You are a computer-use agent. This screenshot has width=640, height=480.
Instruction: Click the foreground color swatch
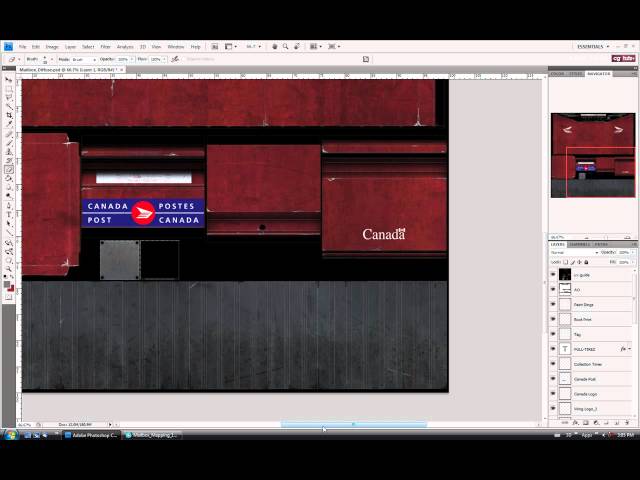(7, 283)
